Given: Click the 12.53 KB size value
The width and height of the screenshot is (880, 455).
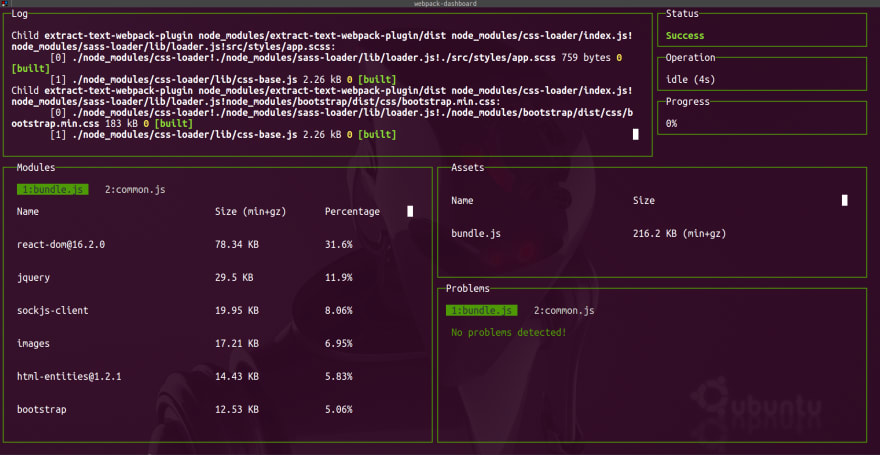Looking at the screenshot, I should click(237, 410).
